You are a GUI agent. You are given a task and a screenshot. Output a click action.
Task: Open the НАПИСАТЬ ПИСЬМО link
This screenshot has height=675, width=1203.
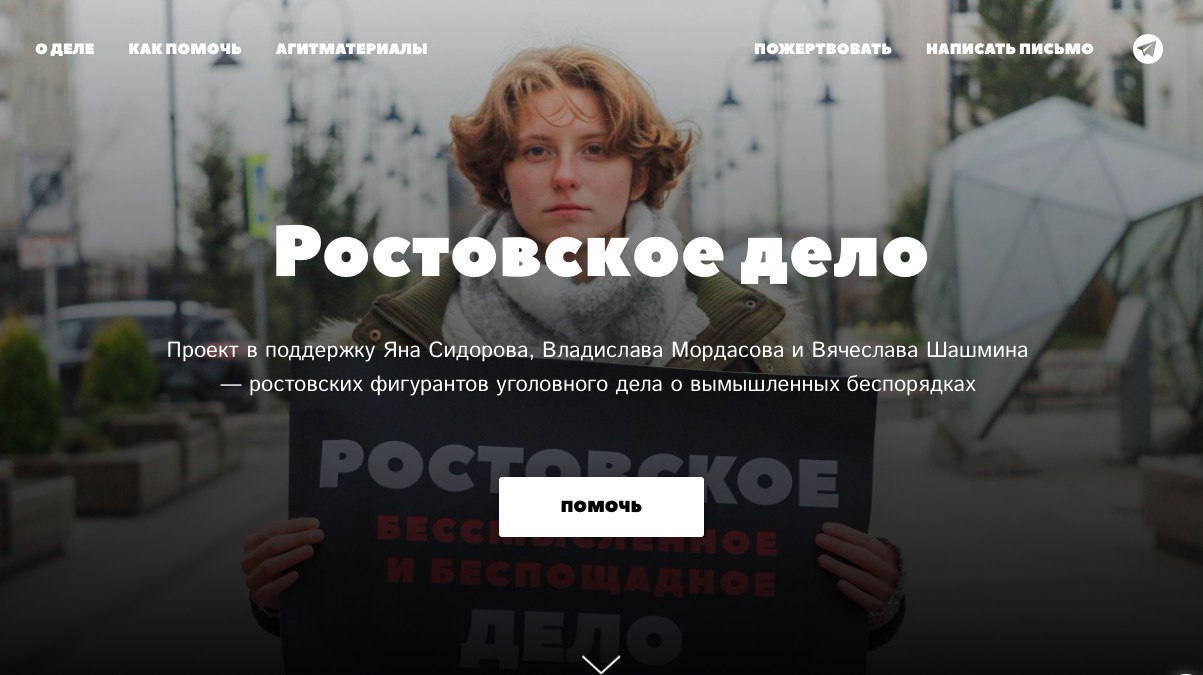(1010, 49)
